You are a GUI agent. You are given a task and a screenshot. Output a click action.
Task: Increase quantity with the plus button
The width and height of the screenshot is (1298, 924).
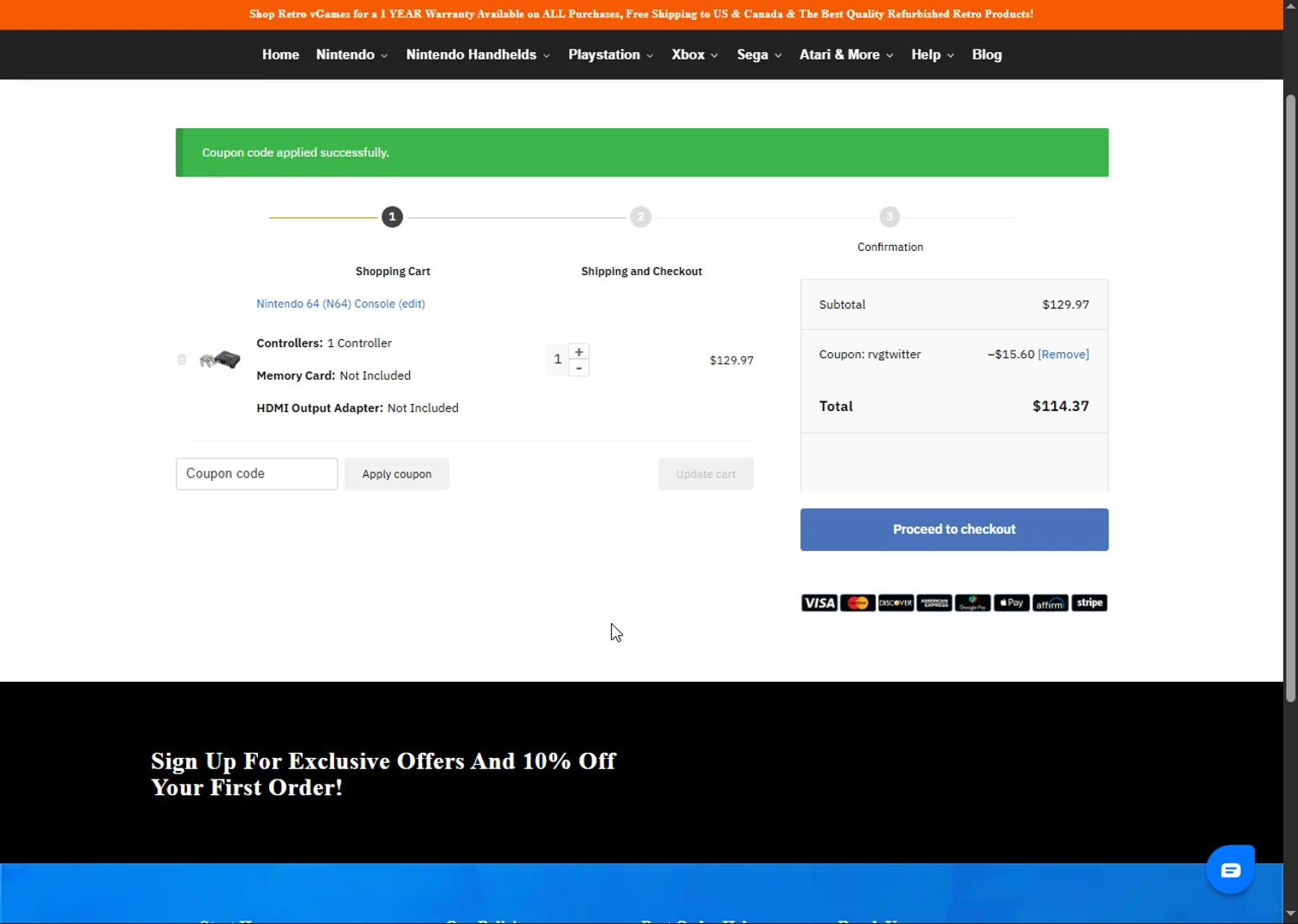click(579, 352)
